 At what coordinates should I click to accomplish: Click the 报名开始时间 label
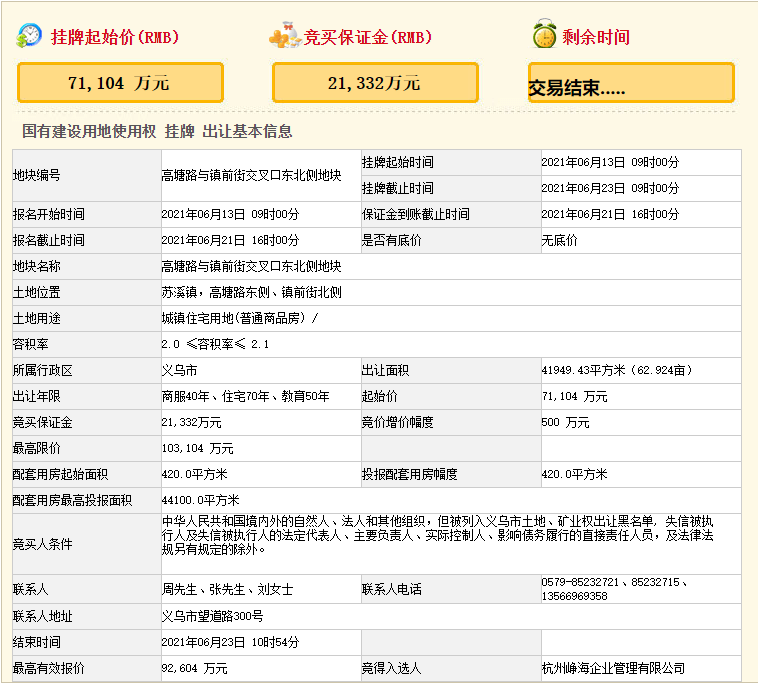click(49, 215)
